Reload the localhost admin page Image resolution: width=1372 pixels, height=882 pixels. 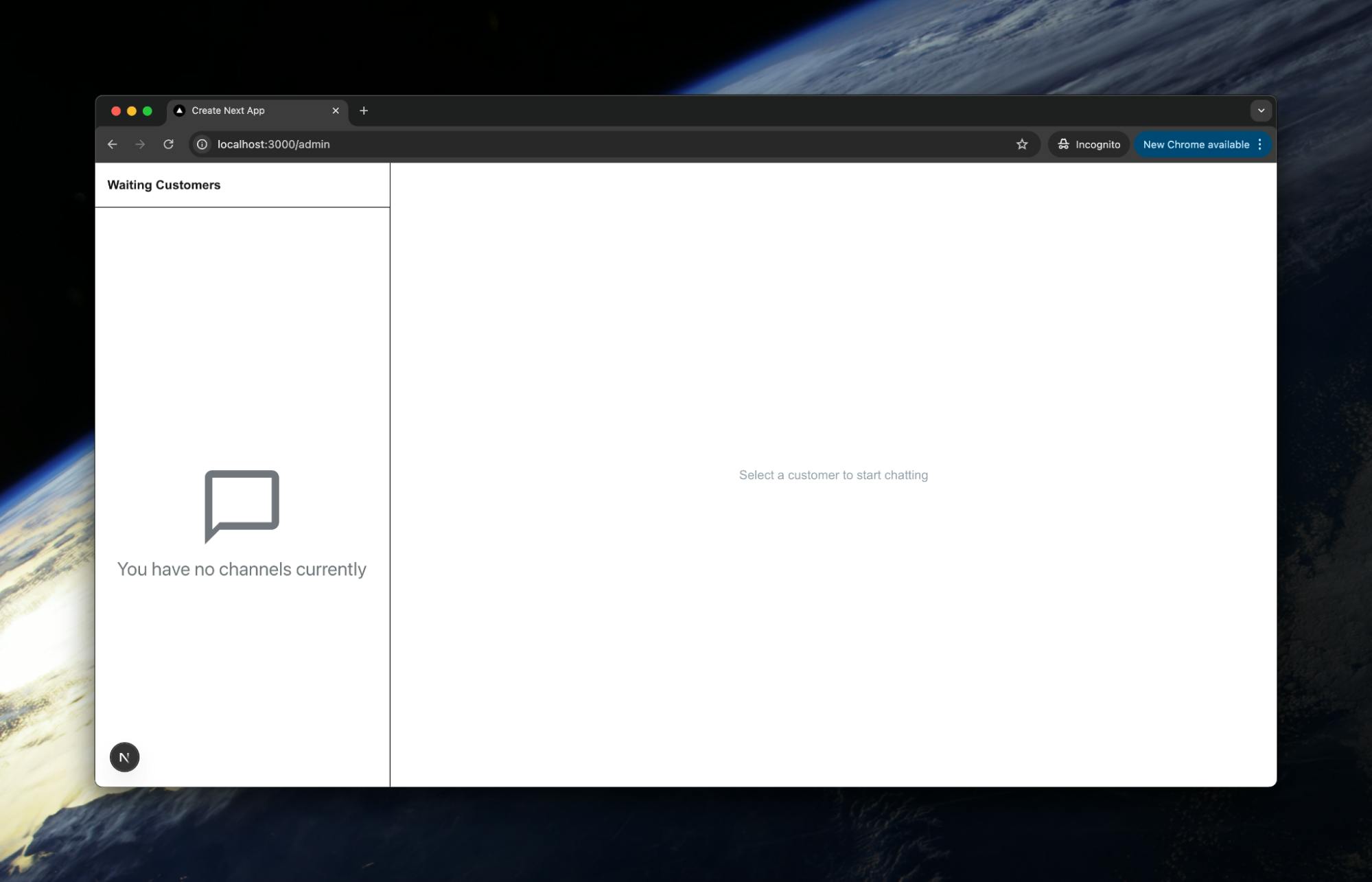click(168, 144)
